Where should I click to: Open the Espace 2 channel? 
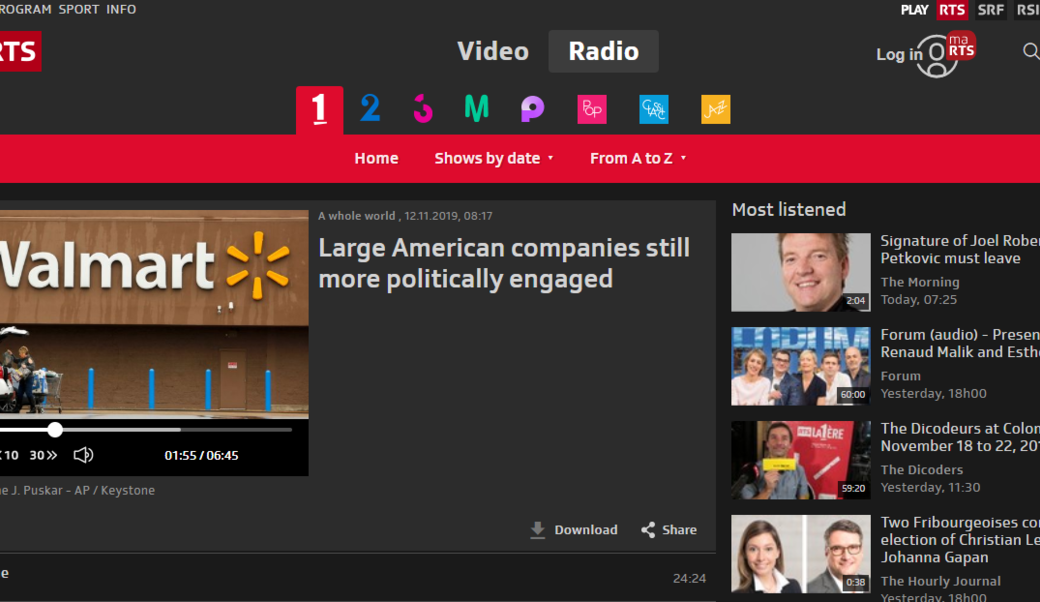(x=370, y=109)
